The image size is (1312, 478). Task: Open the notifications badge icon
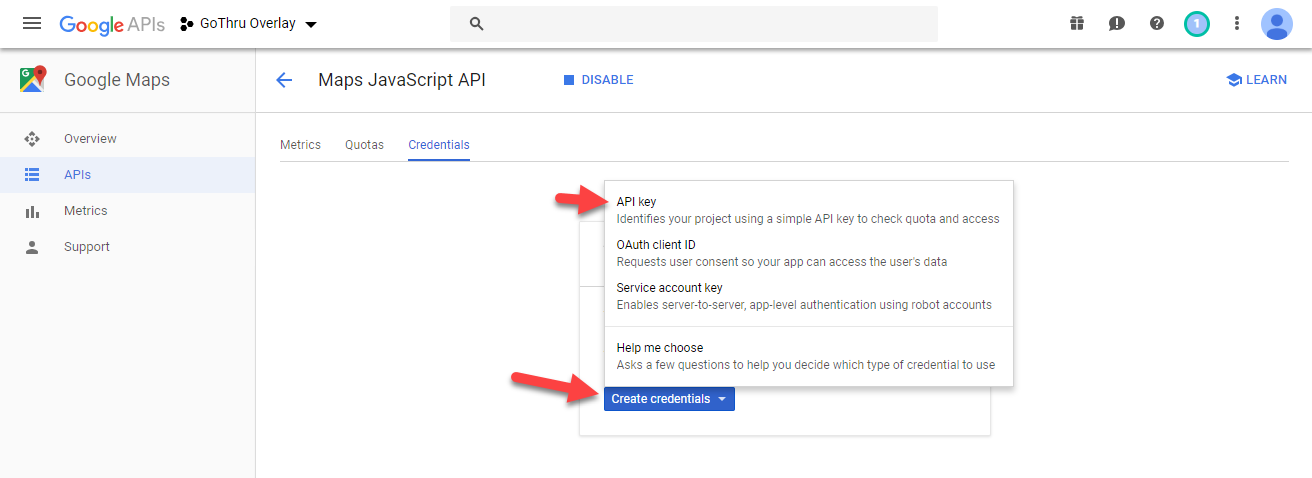click(x=1196, y=23)
